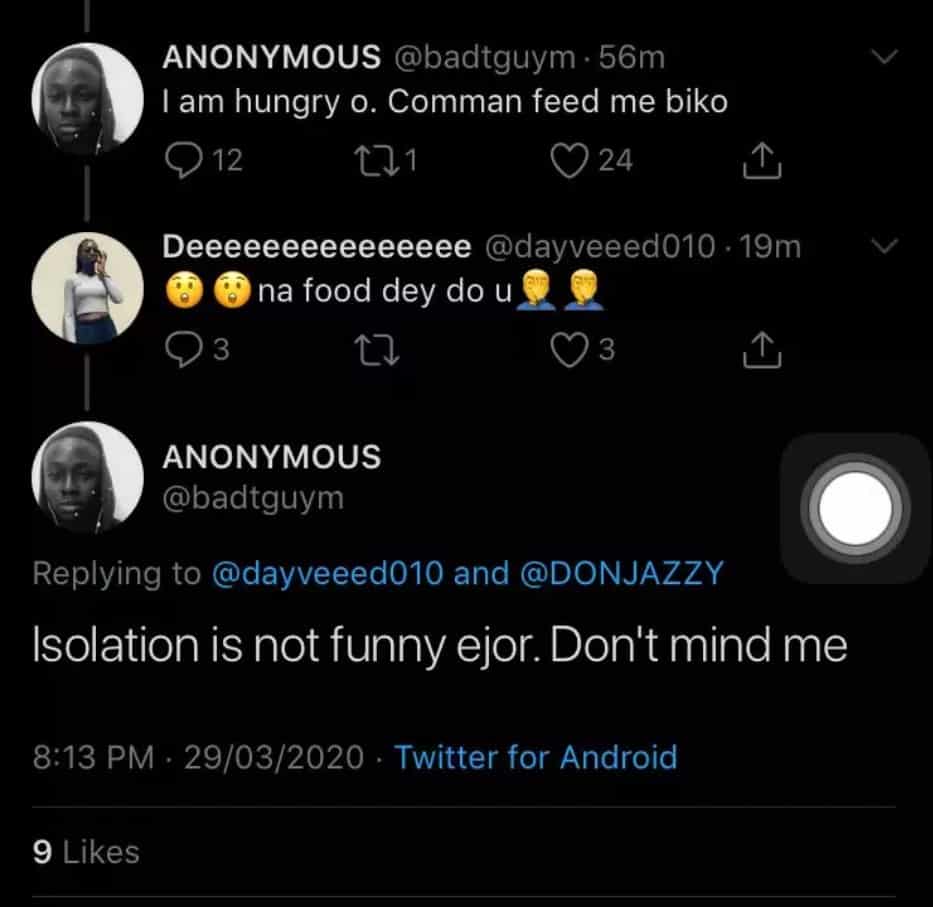Click the "Twitter for Android" source link
Viewport: 933px width, 907px height.
535,757
